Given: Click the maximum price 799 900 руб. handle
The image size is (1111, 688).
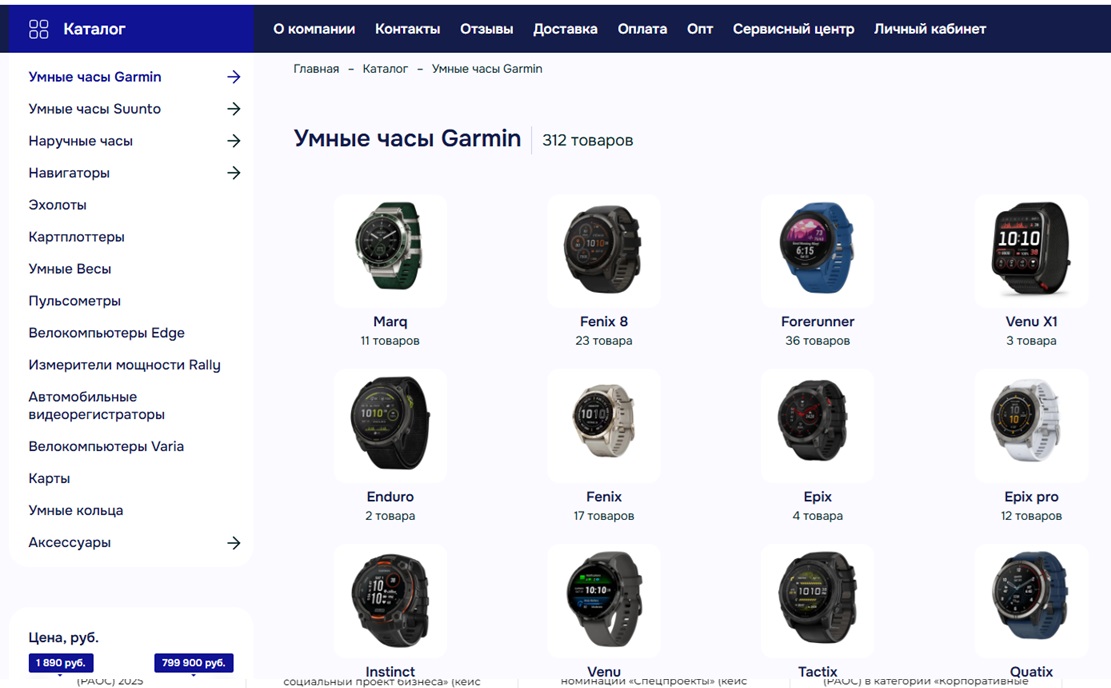Looking at the screenshot, I should 193,663.
